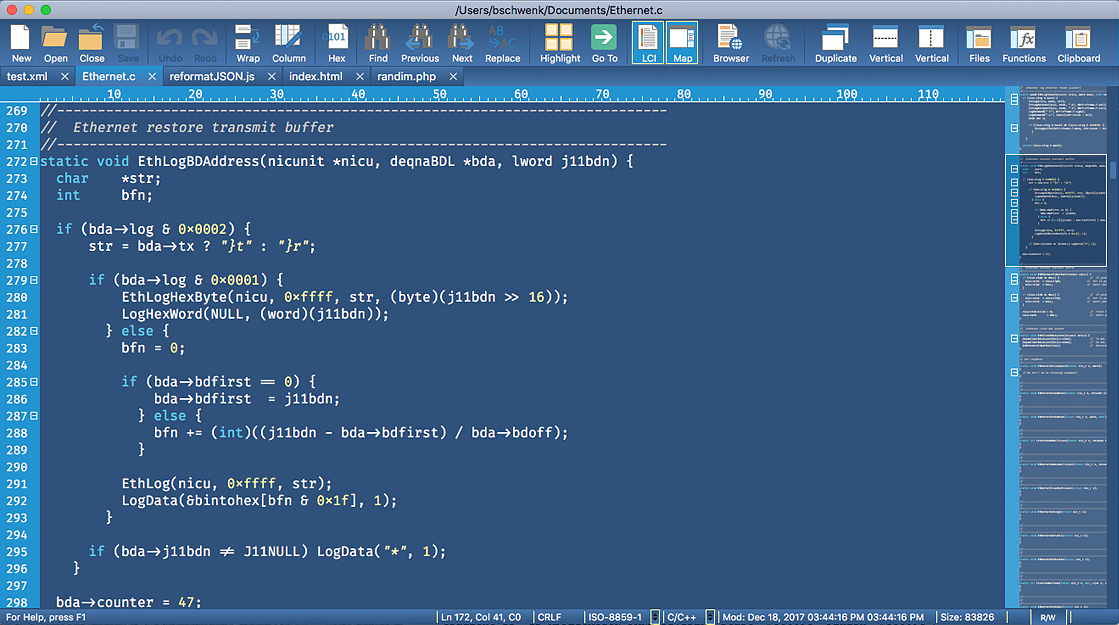Screen dimensions: 1119x625
Task: Click the New file button
Action: (x=21, y=43)
